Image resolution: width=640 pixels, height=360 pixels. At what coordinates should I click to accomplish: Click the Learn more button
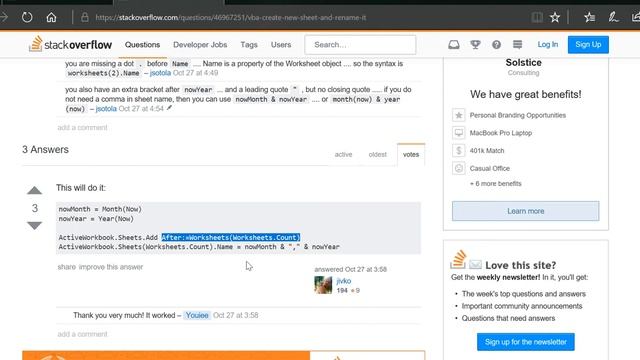(x=525, y=211)
